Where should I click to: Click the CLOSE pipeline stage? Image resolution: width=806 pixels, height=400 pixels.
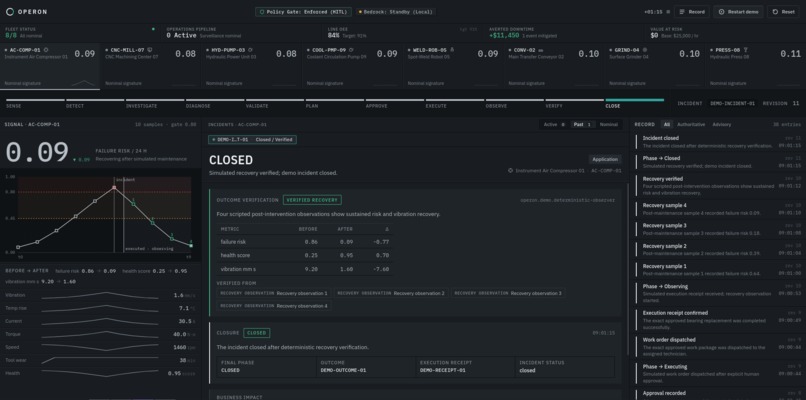(x=635, y=103)
